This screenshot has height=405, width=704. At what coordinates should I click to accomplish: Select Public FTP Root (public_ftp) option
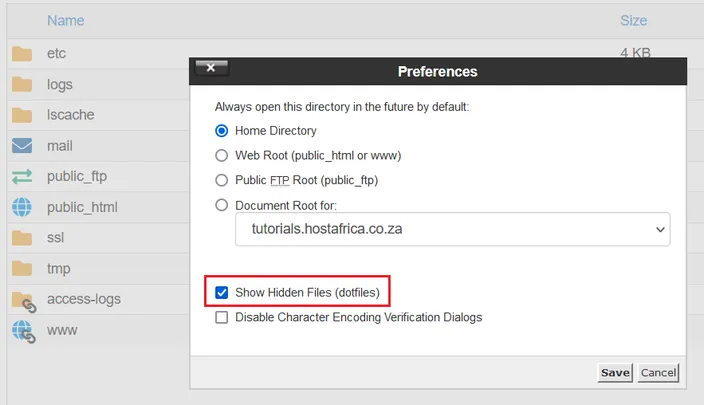click(221, 180)
